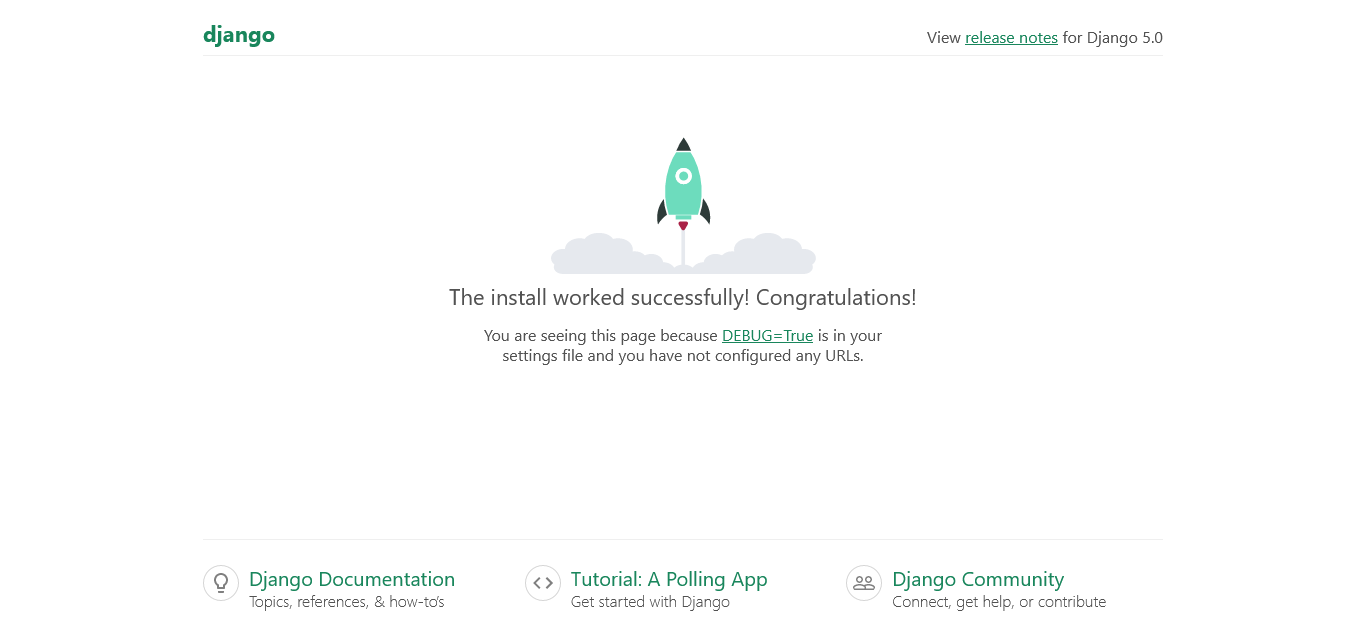Screen dimensions: 1366x635
Task: Open the DEBUG=True settings link
Action: [x=766, y=335]
